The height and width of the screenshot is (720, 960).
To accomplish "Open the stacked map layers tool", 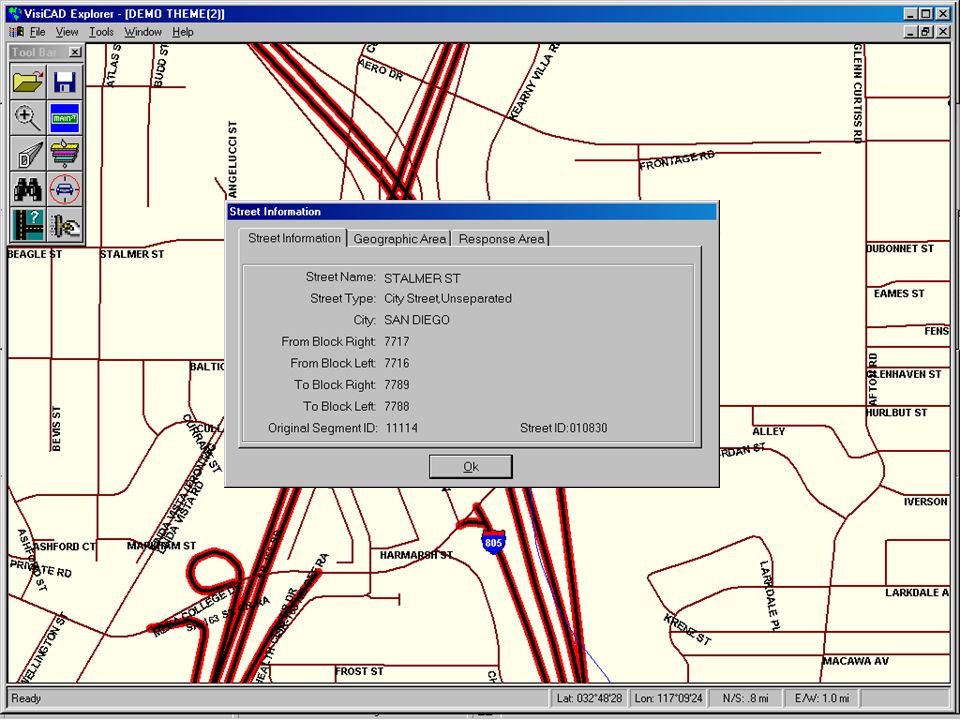I will 64,153.
